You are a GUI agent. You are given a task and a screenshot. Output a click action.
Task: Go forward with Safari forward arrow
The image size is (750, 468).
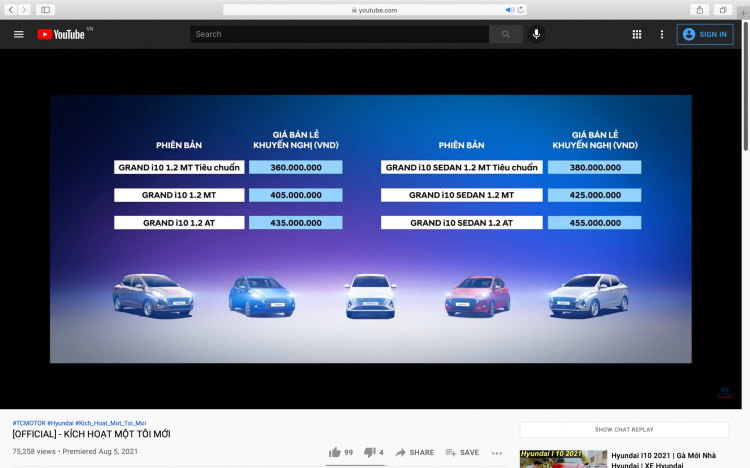(x=24, y=10)
